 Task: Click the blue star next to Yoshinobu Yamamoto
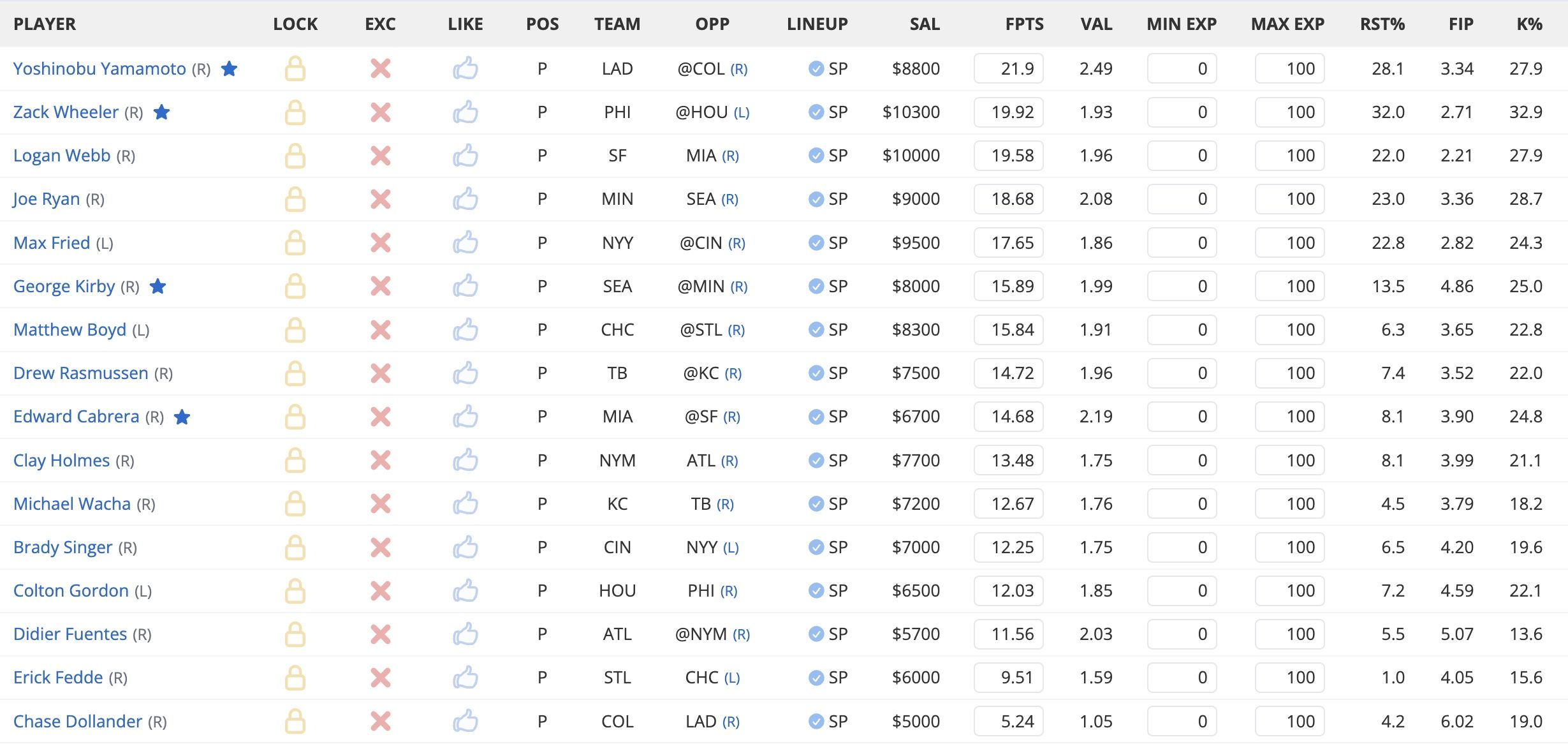pos(229,68)
